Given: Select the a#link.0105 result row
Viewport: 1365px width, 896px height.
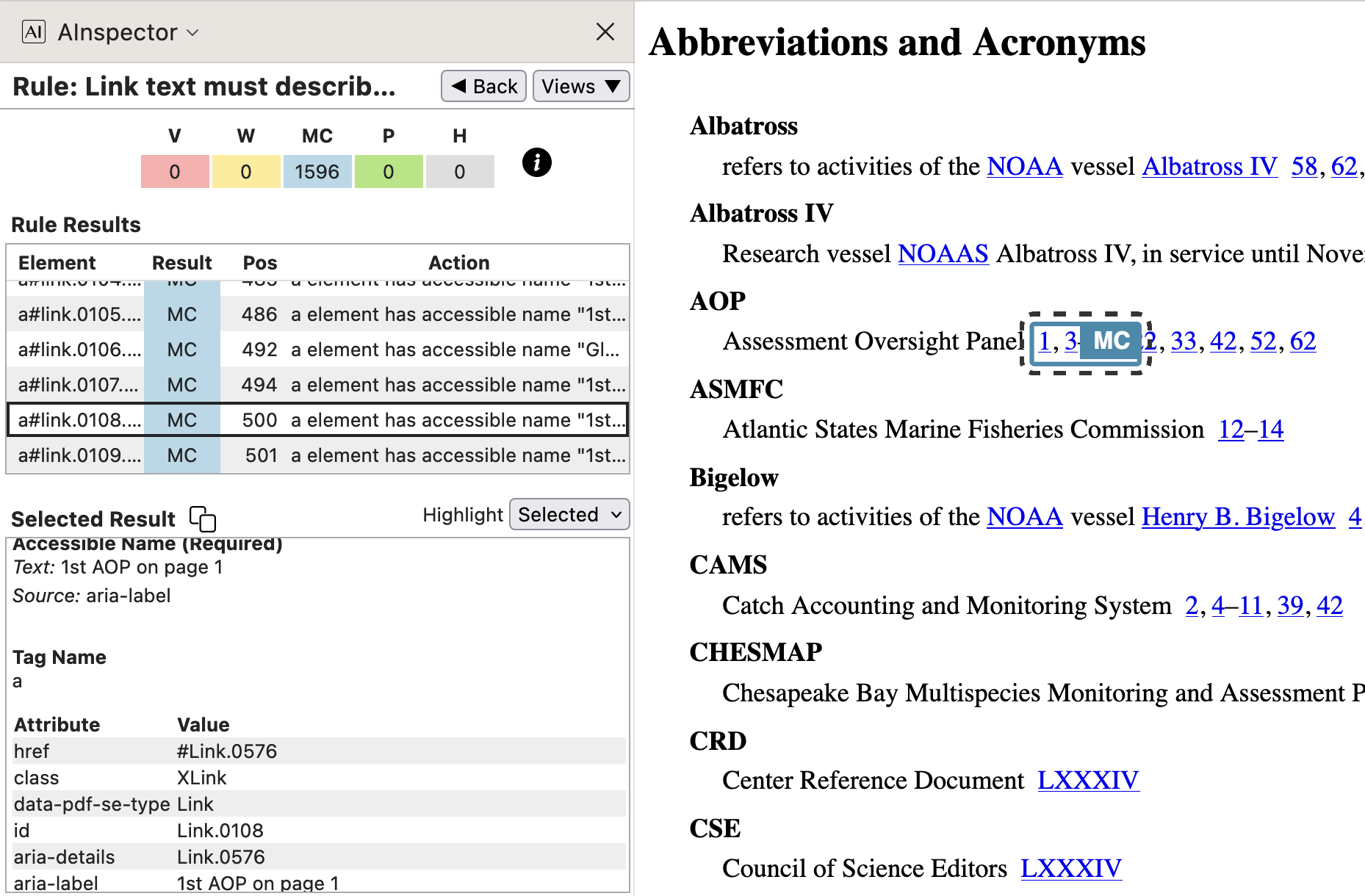Looking at the screenshot, I should (x=317, y=314).
